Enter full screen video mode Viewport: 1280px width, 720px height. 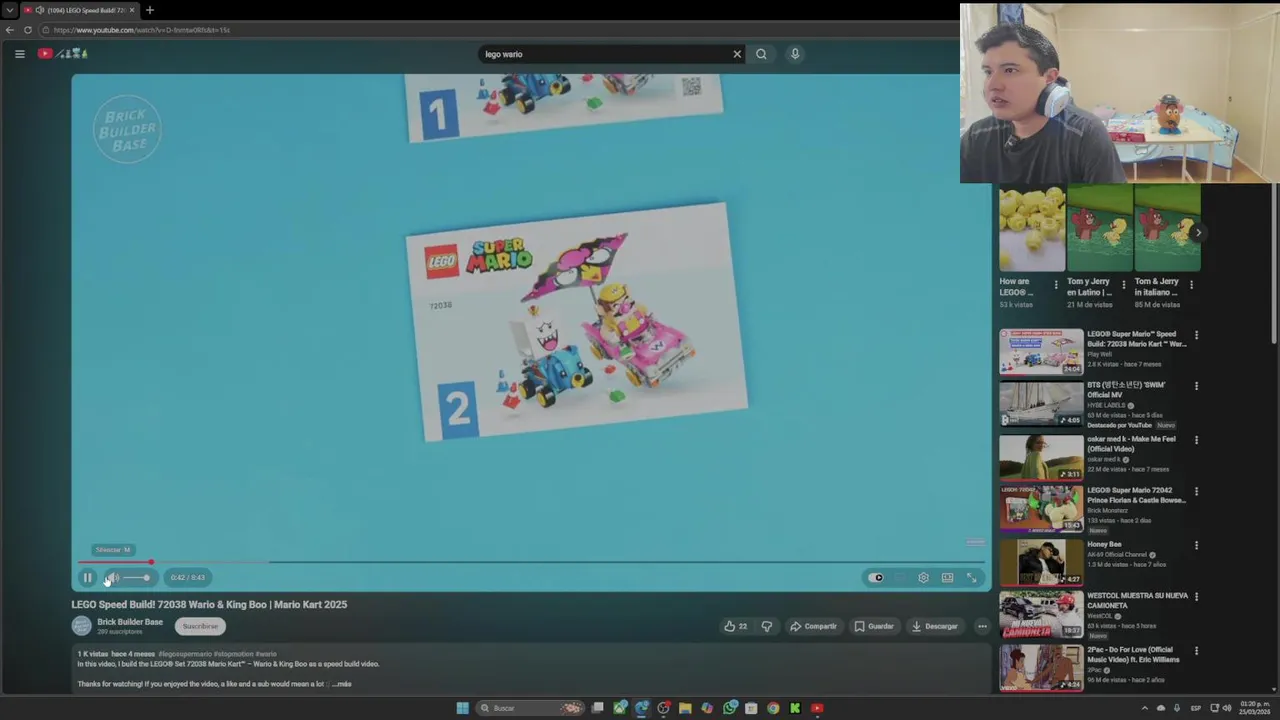pyautogui.click(x=971, y=577)
